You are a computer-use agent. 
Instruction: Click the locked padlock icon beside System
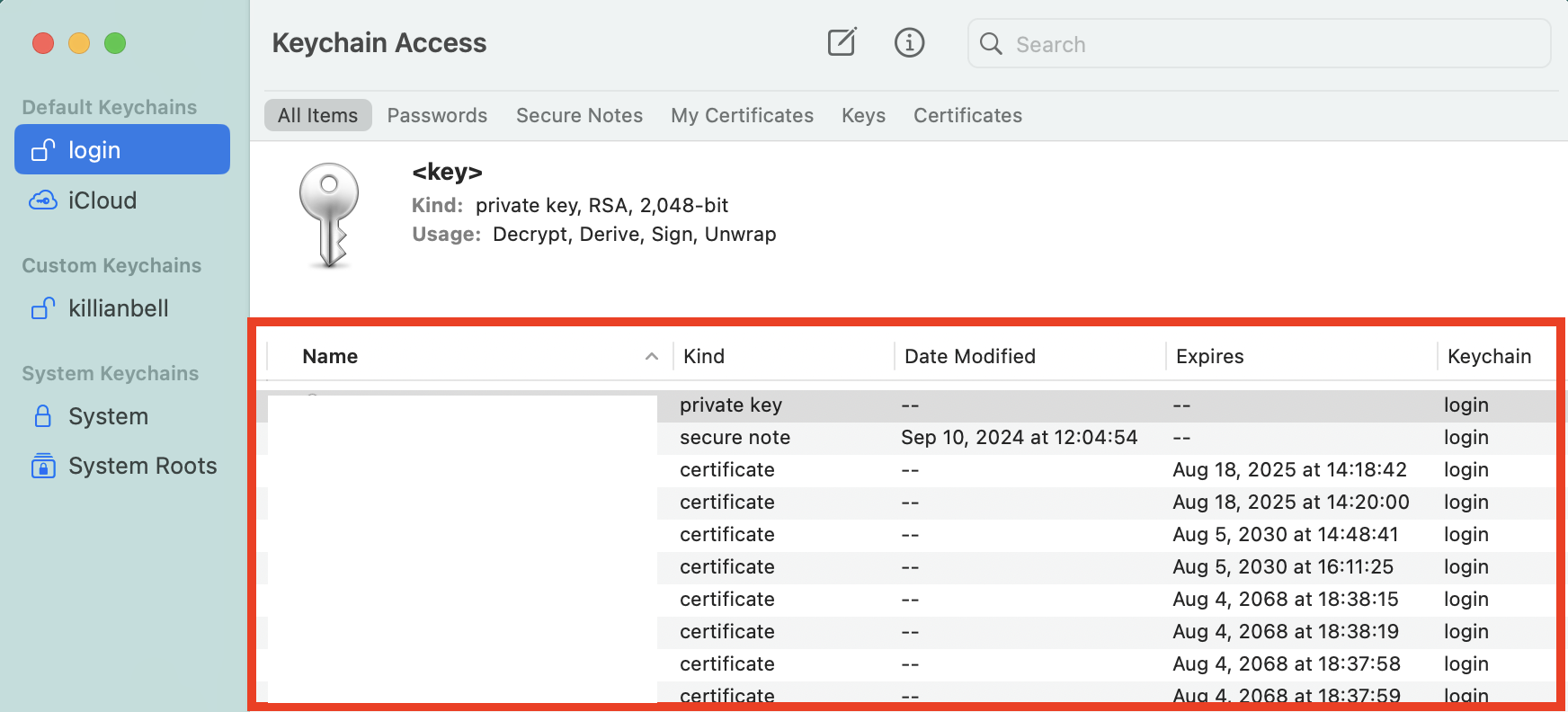point(43,415)
